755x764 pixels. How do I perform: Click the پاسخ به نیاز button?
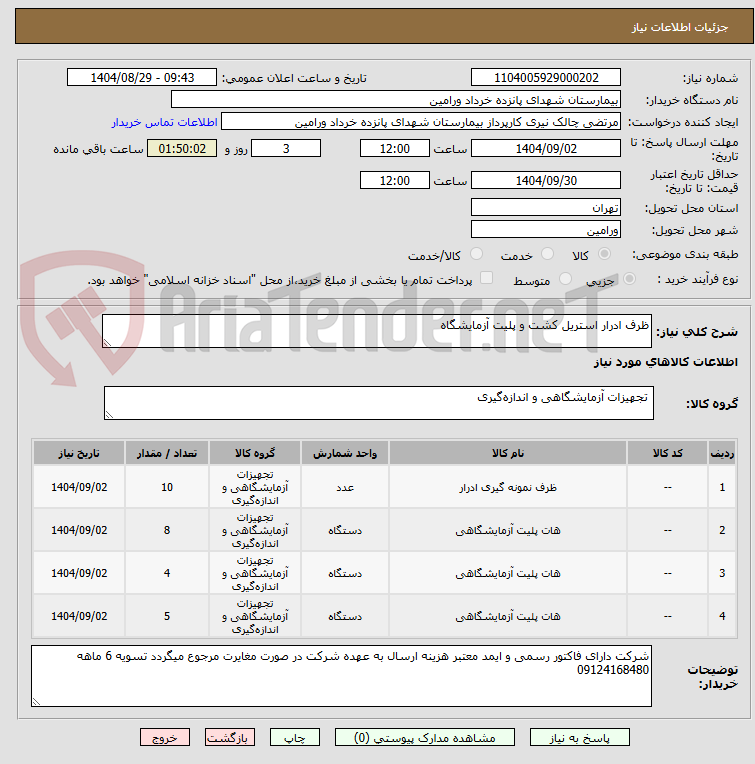tap(579, 738)
